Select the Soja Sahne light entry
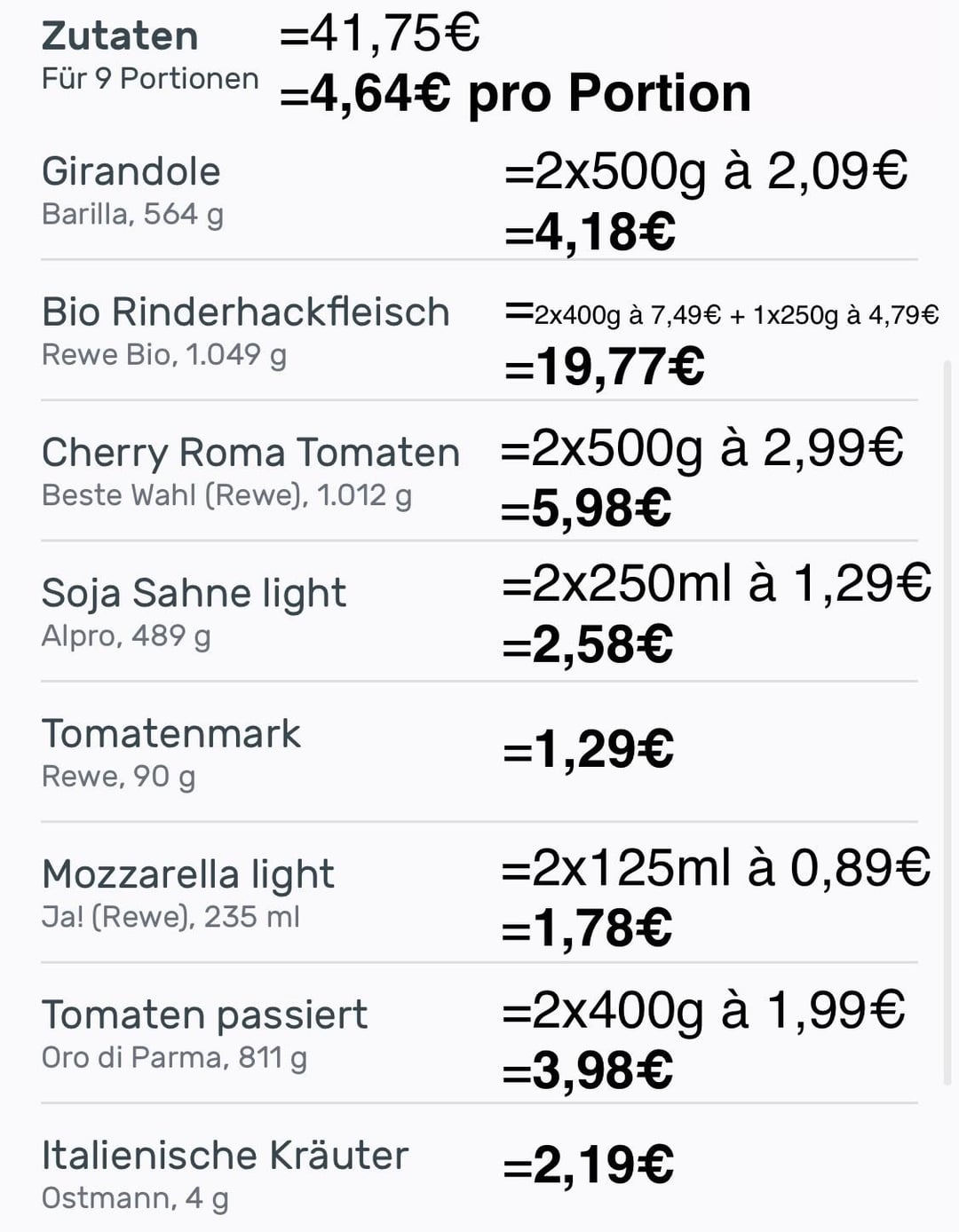Image resolution: width=959 pixels, height=1232 pixels. tap(194, 593)
